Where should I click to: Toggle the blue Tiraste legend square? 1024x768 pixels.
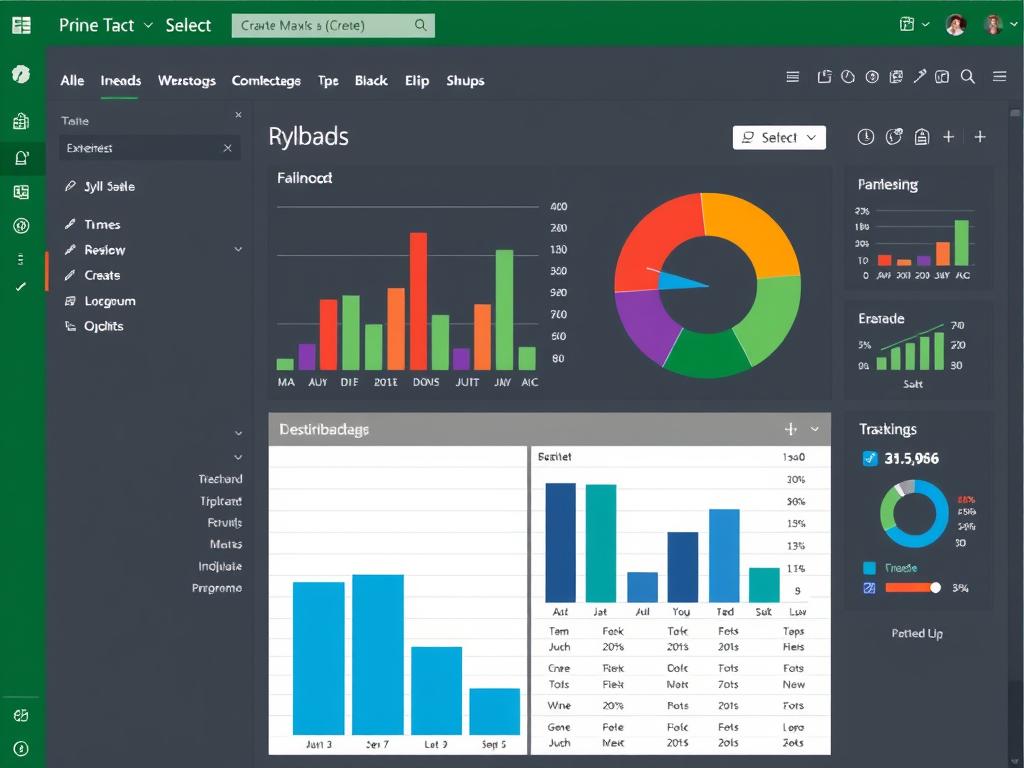pyautogui.click(x=869, y=568)
